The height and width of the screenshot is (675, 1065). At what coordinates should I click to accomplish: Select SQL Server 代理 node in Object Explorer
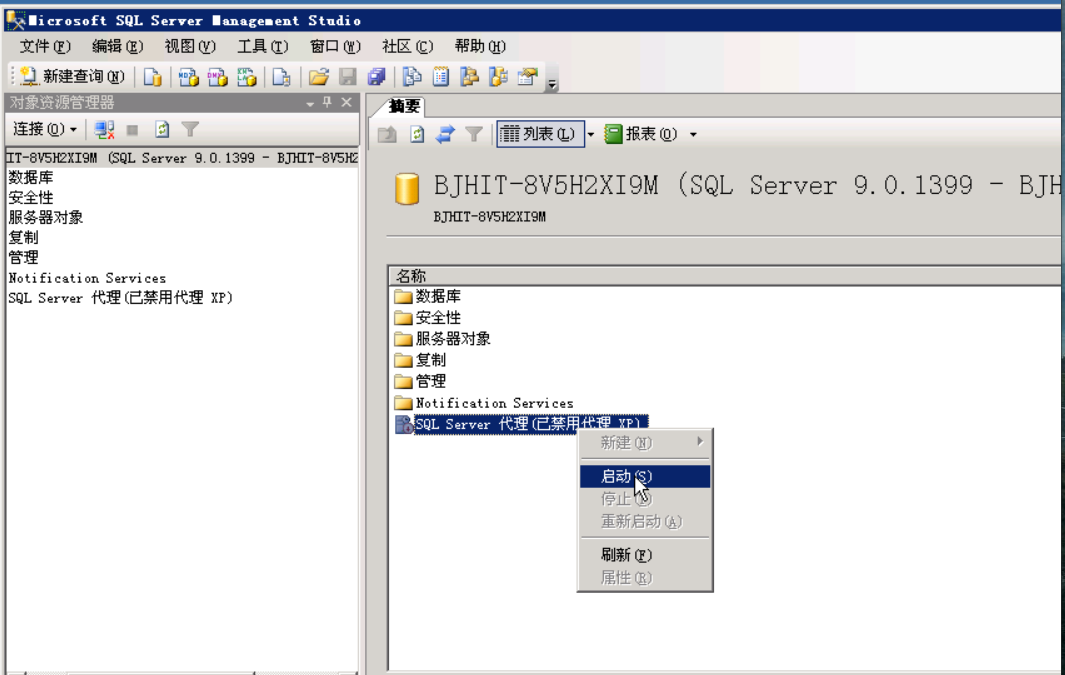[x=120, y=297]
